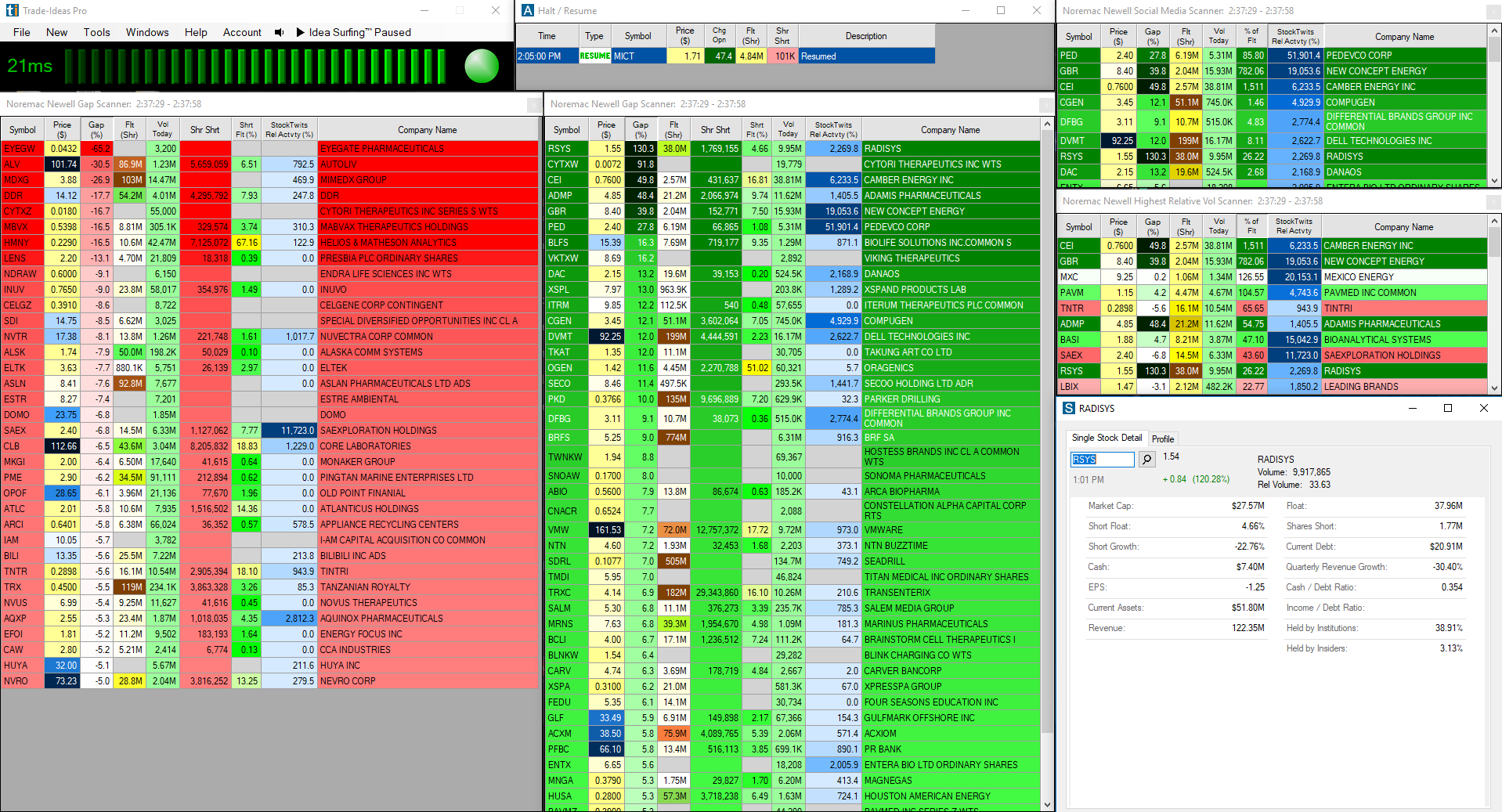Screen dimensions: 1502x812
Task: Click CYTXW symbol in middle Gap Scanner
Action: click(563, 164)
